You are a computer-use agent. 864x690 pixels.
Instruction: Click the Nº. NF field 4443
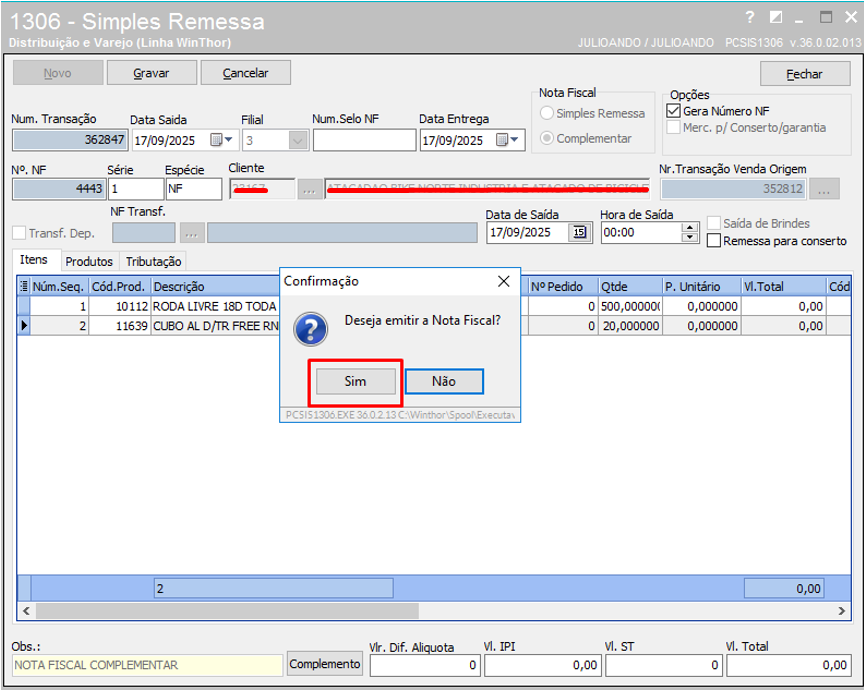59,189
